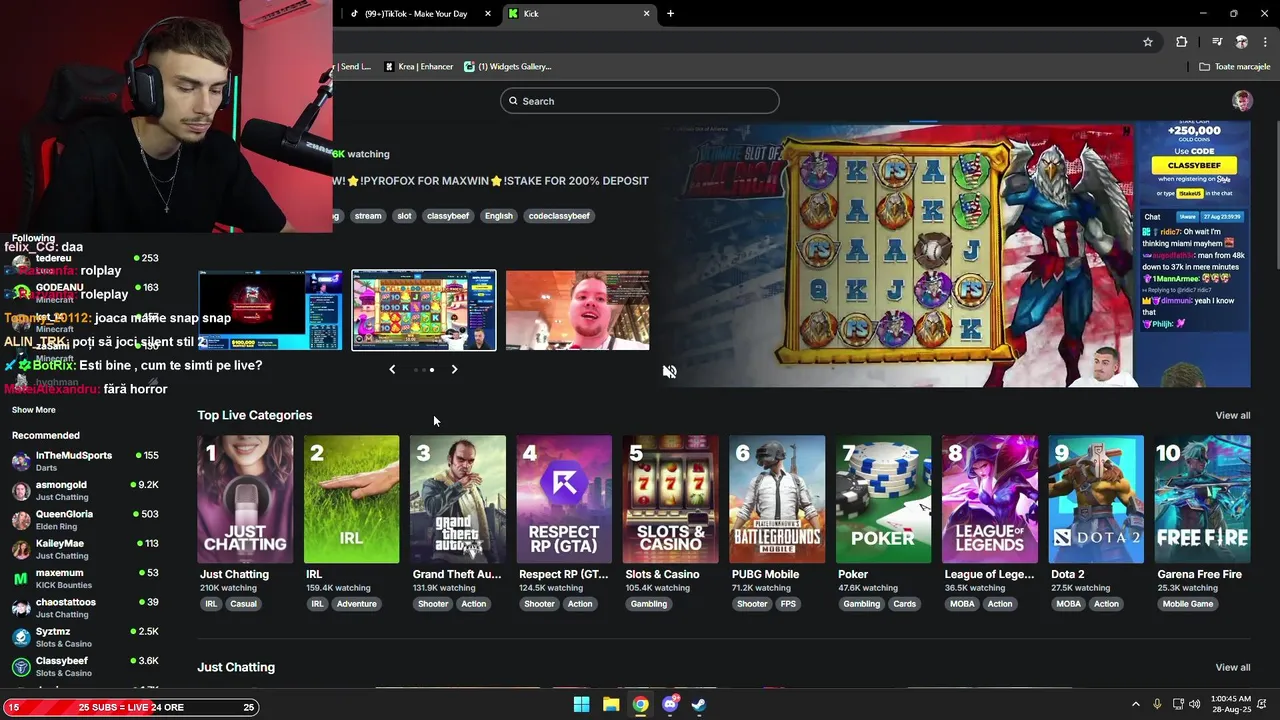This screenshot has height=720, width=1280.
Task: Close the TikTok Make Your Day tab
Action: (x=488, y=14)
